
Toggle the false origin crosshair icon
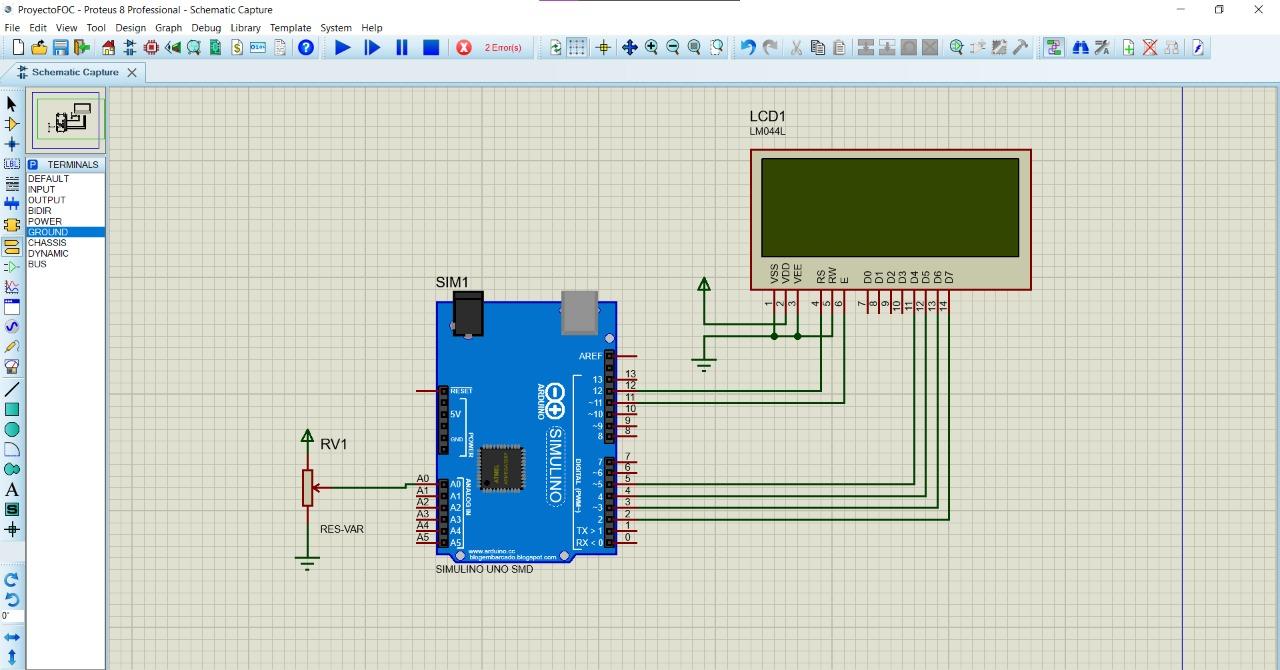click(603, 47)
